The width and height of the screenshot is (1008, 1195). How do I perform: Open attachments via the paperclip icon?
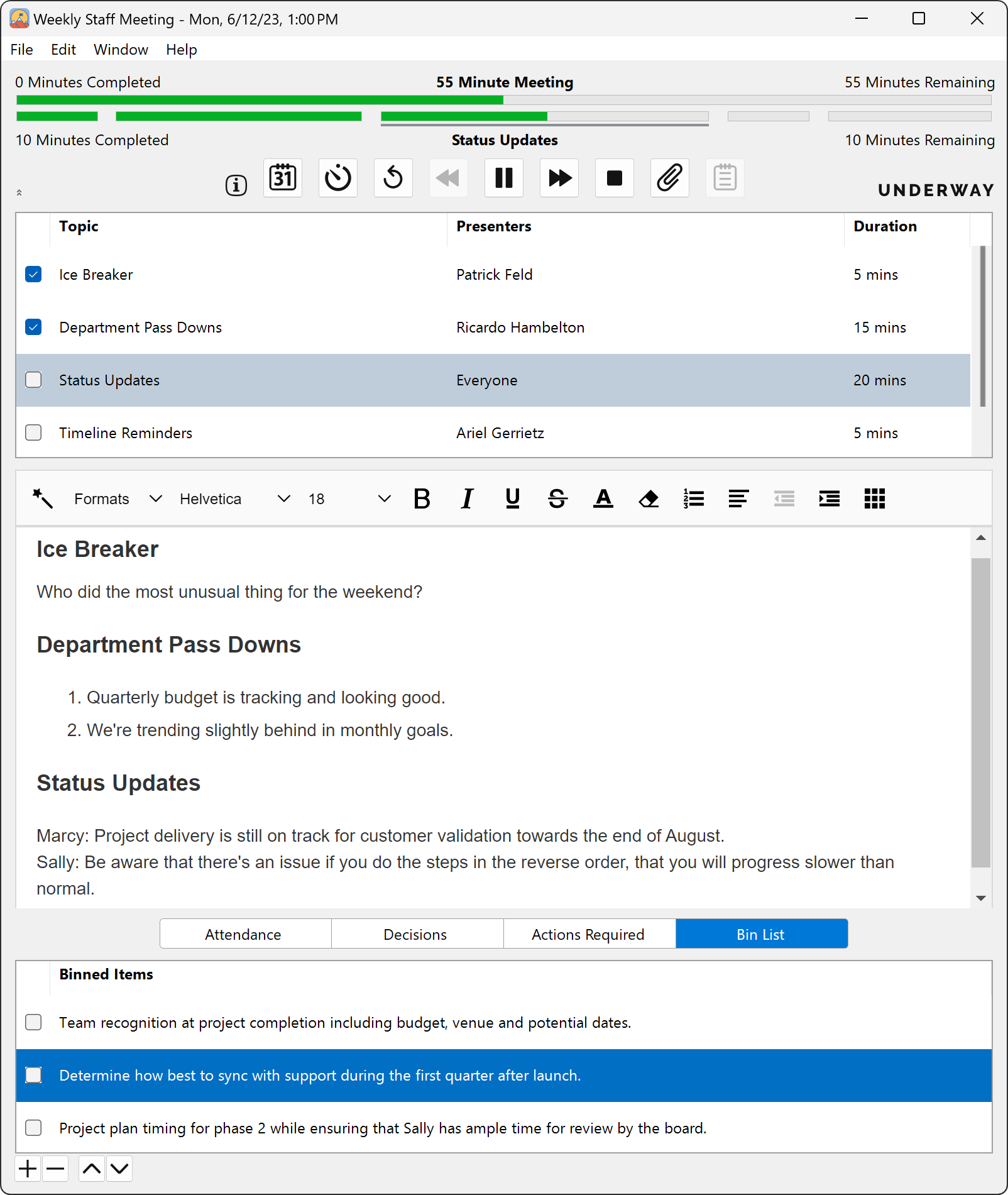pos(669,178)
